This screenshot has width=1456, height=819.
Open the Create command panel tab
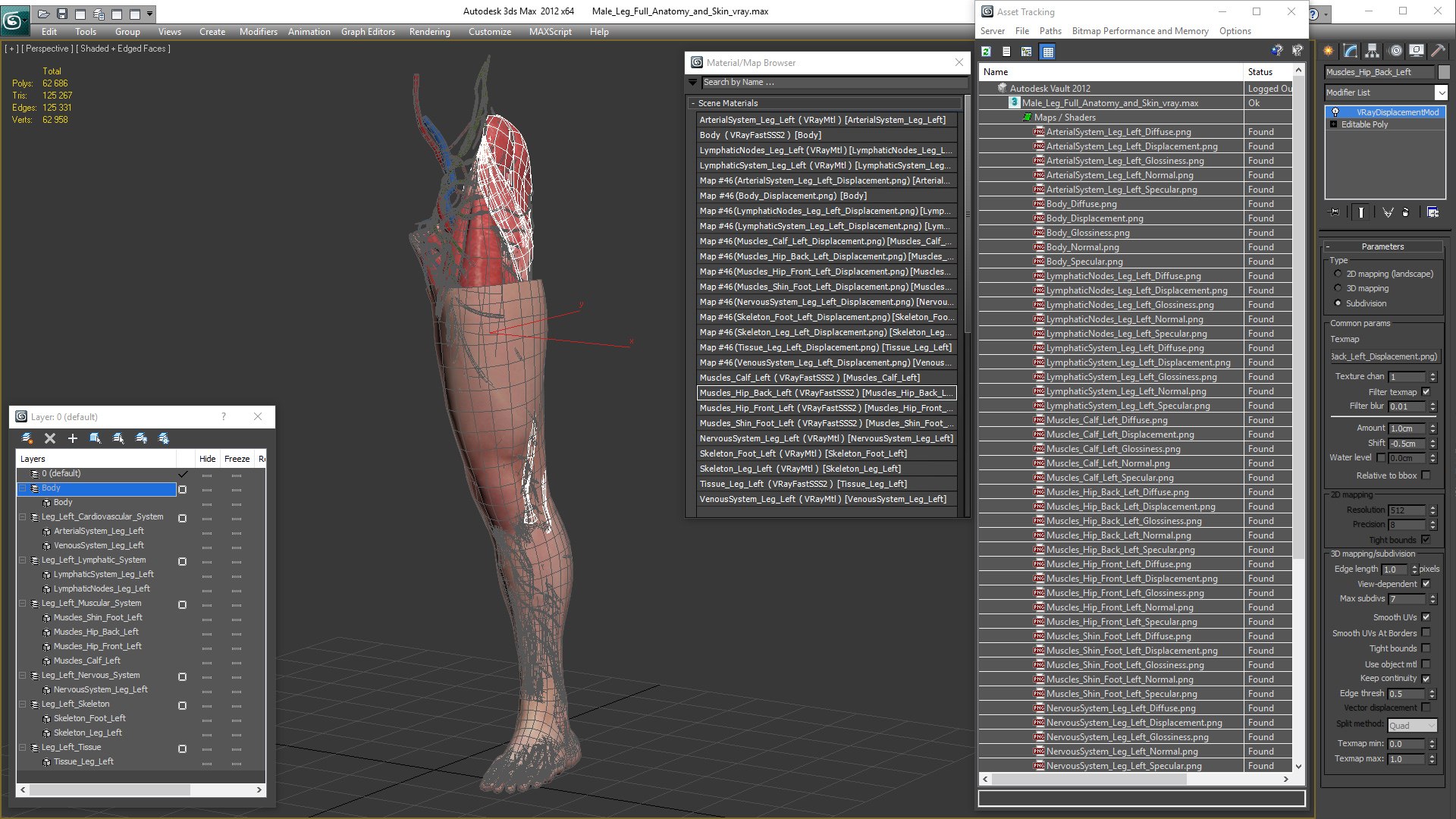pyautogui.click(x=1329, y=51)
